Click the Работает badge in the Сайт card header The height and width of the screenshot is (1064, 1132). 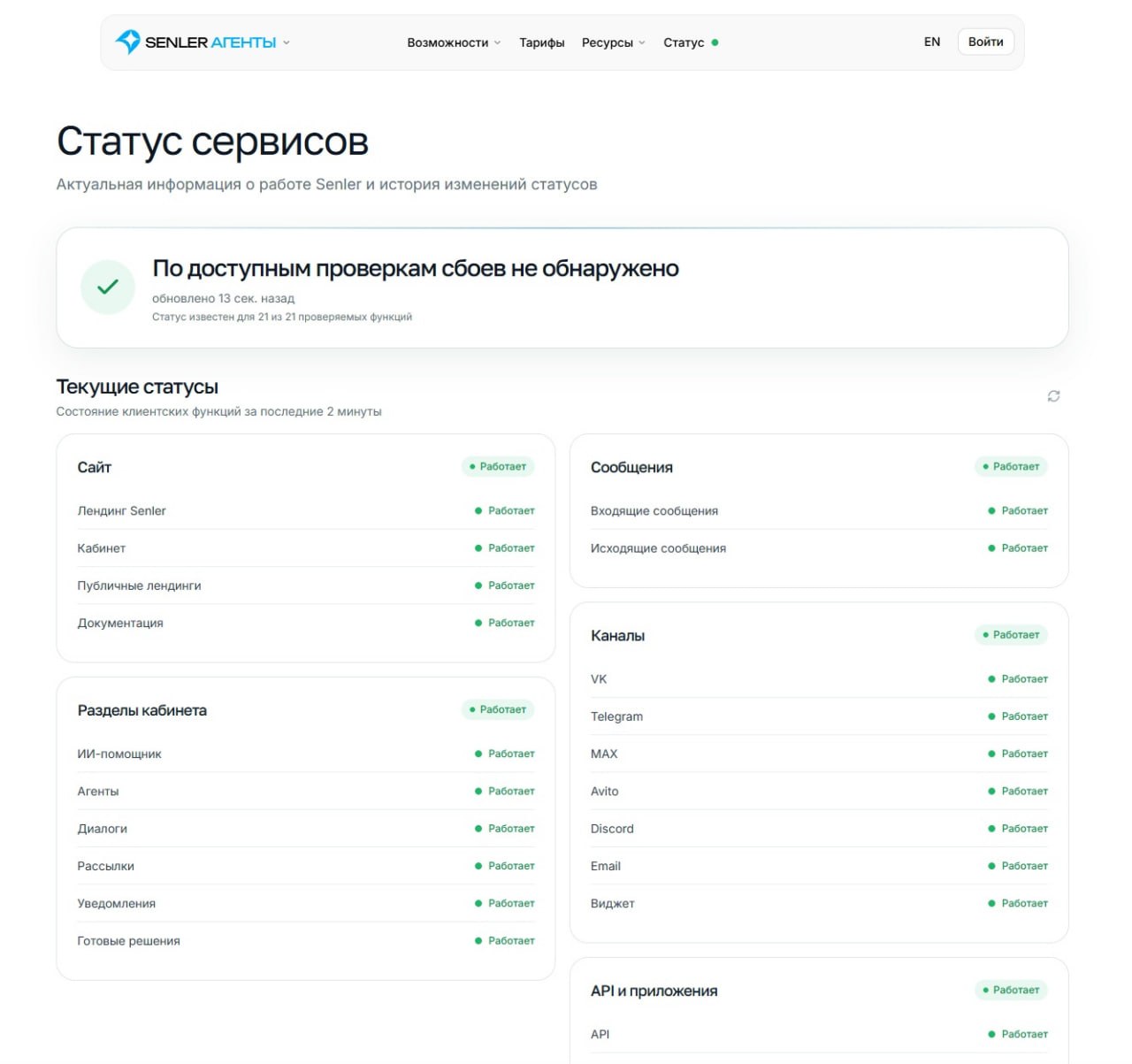coord(498,466)
